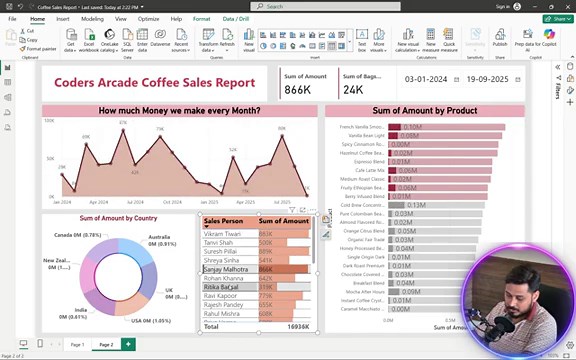Screen dimensions: 576x360
Task: Publish the report
Action: pyautogui.click(x=500, y=38)
